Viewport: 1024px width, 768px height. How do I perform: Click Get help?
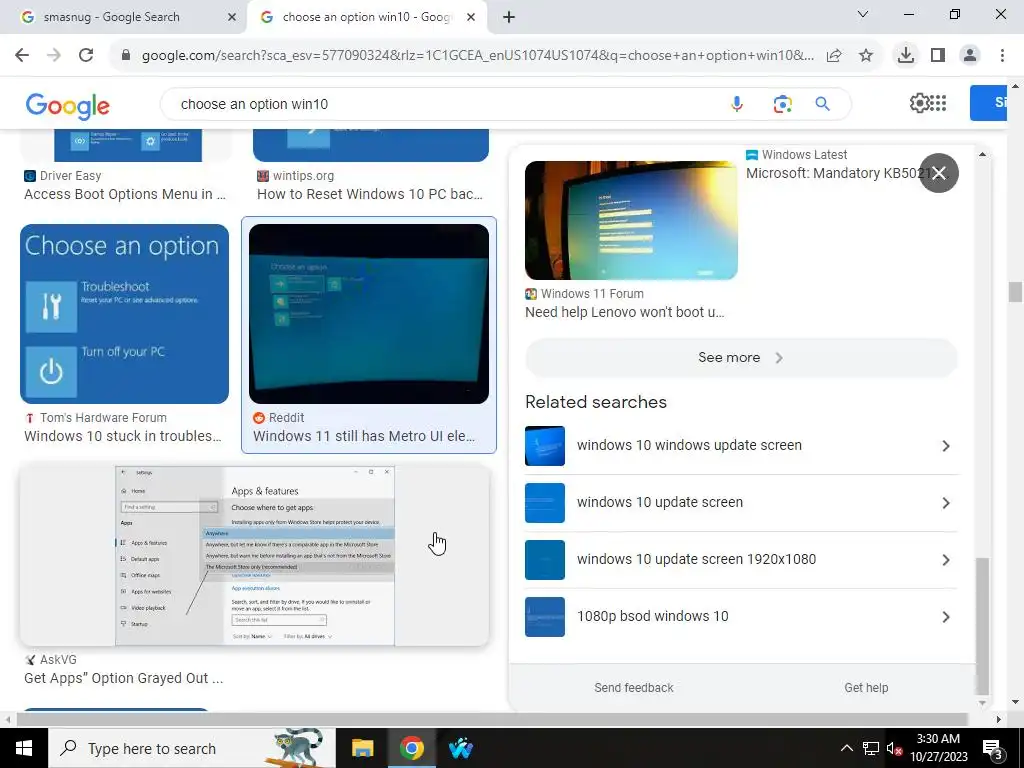[866, 688]
